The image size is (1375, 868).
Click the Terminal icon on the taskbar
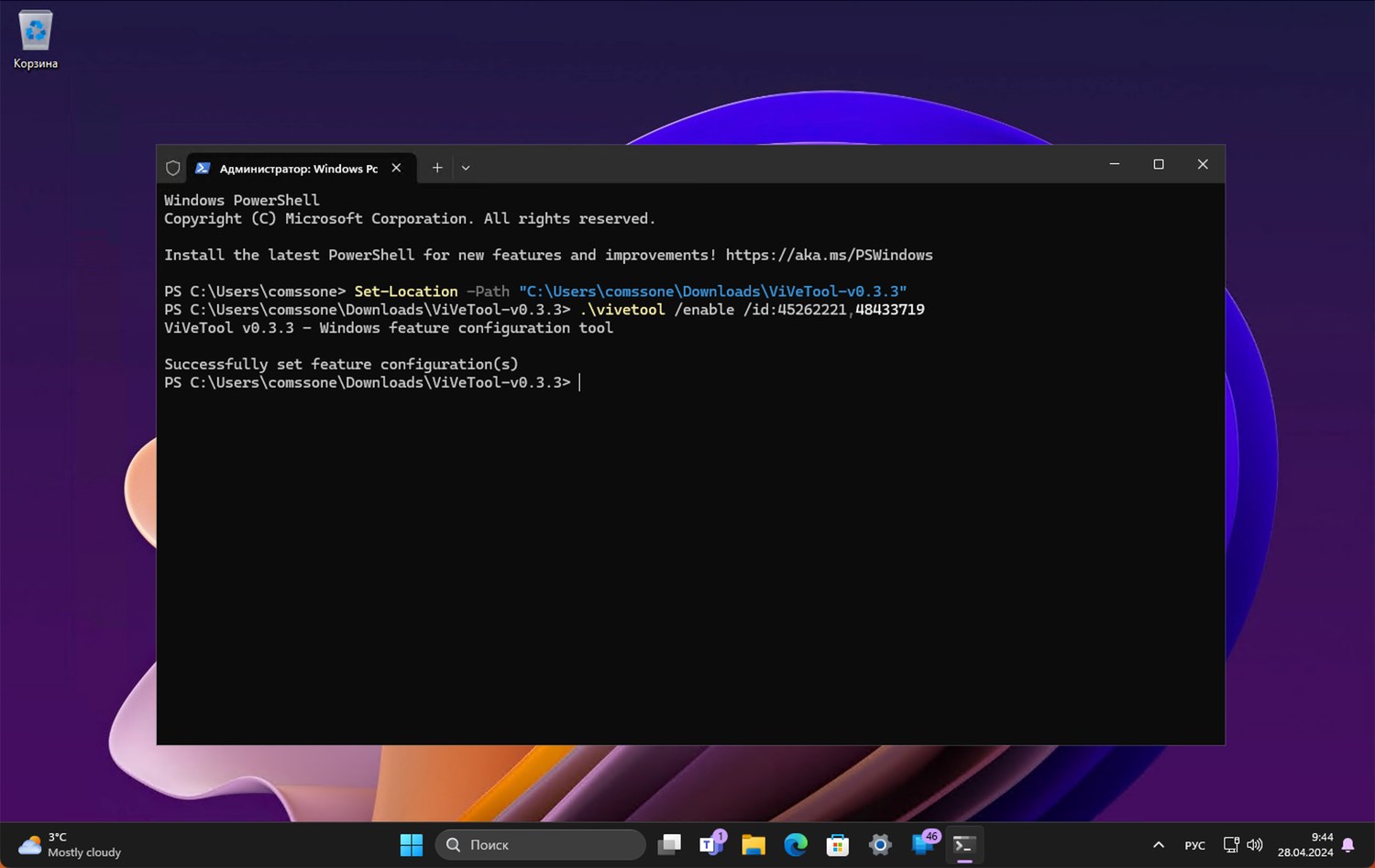pos(963,844)
